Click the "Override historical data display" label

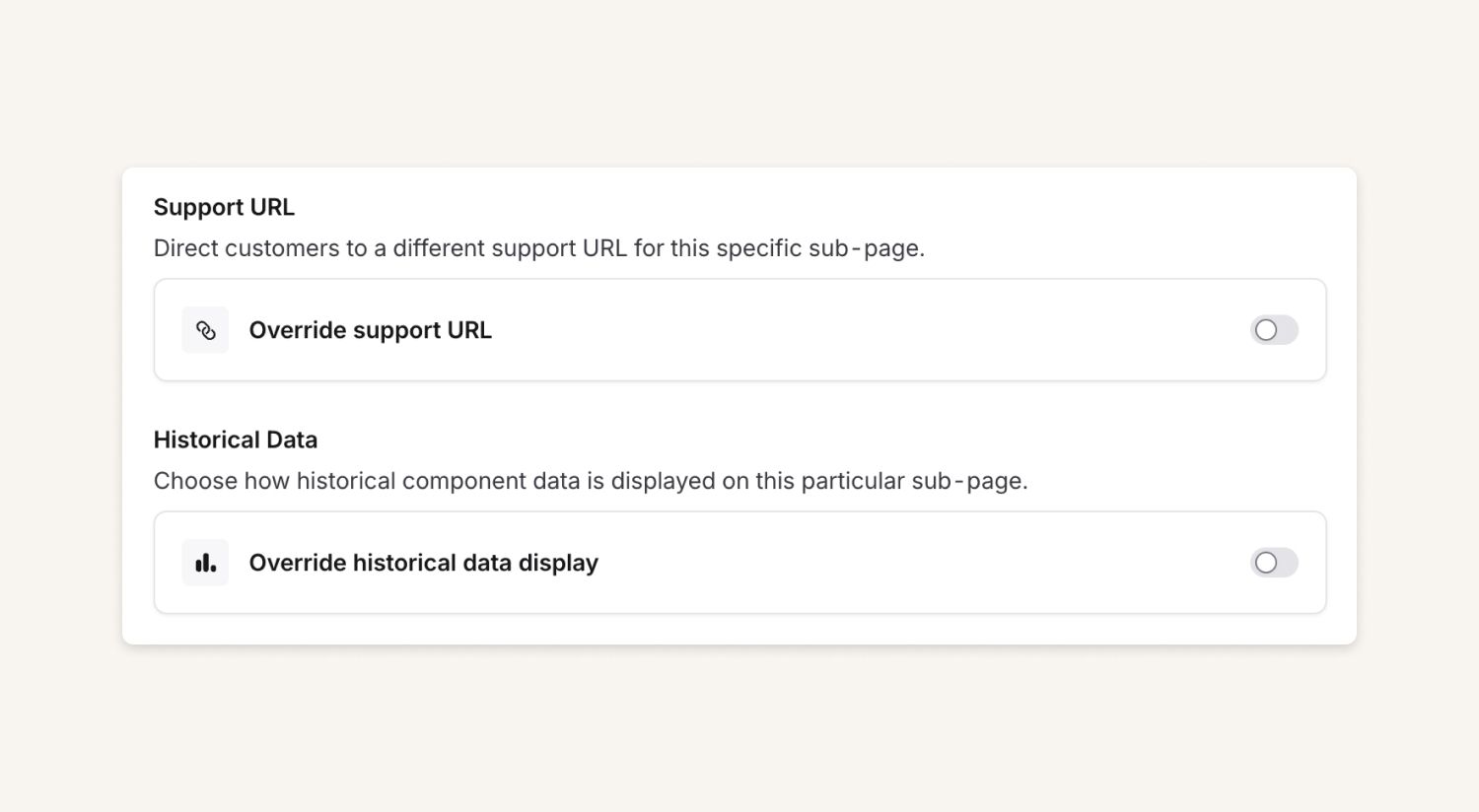pos(423,563)
